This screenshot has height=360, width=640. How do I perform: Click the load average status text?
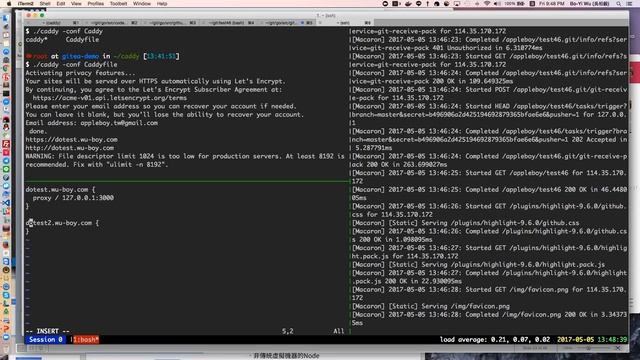point(495,340)
